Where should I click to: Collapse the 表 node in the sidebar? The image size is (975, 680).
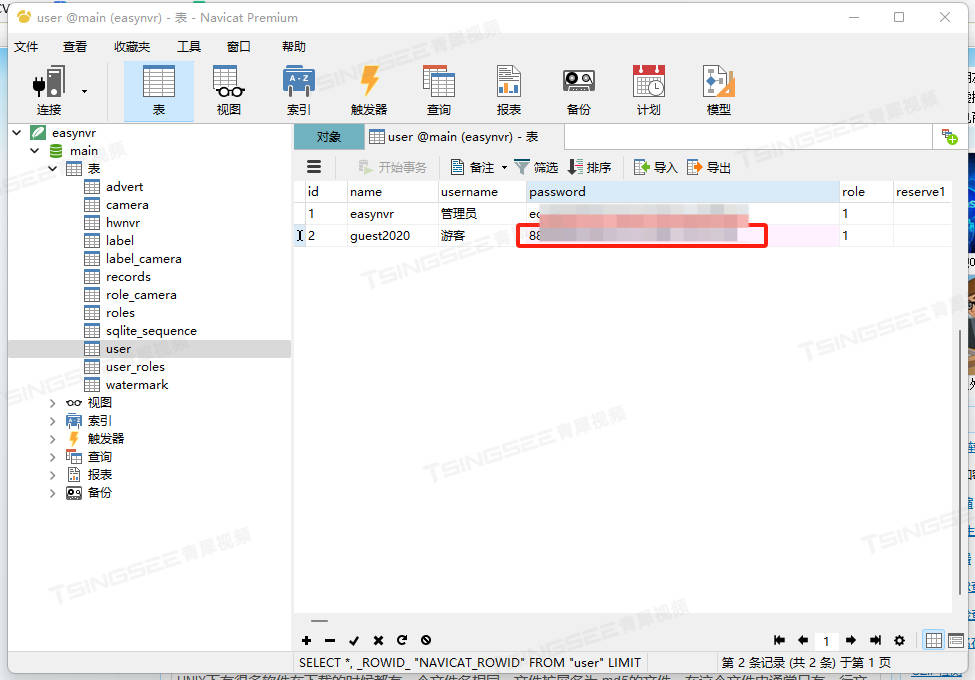[x=52, y=168]
